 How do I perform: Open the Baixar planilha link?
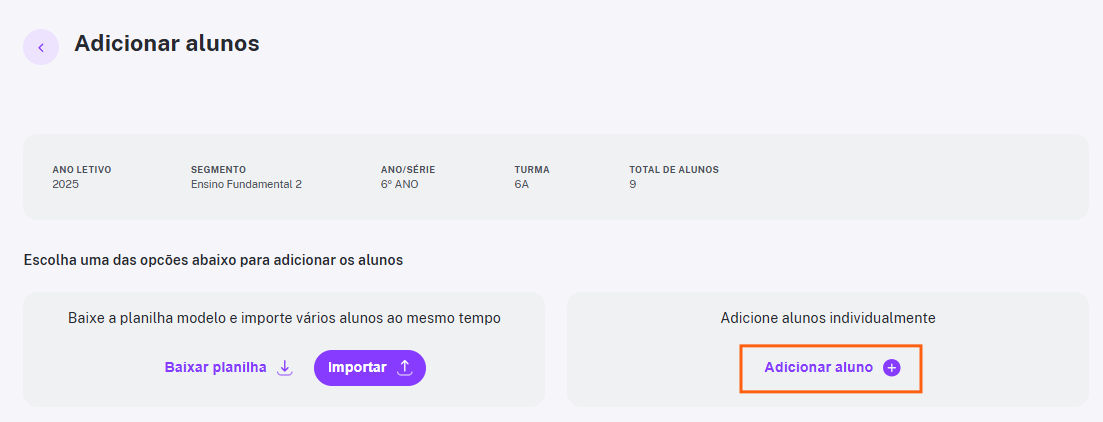click(x=215, y=367)
